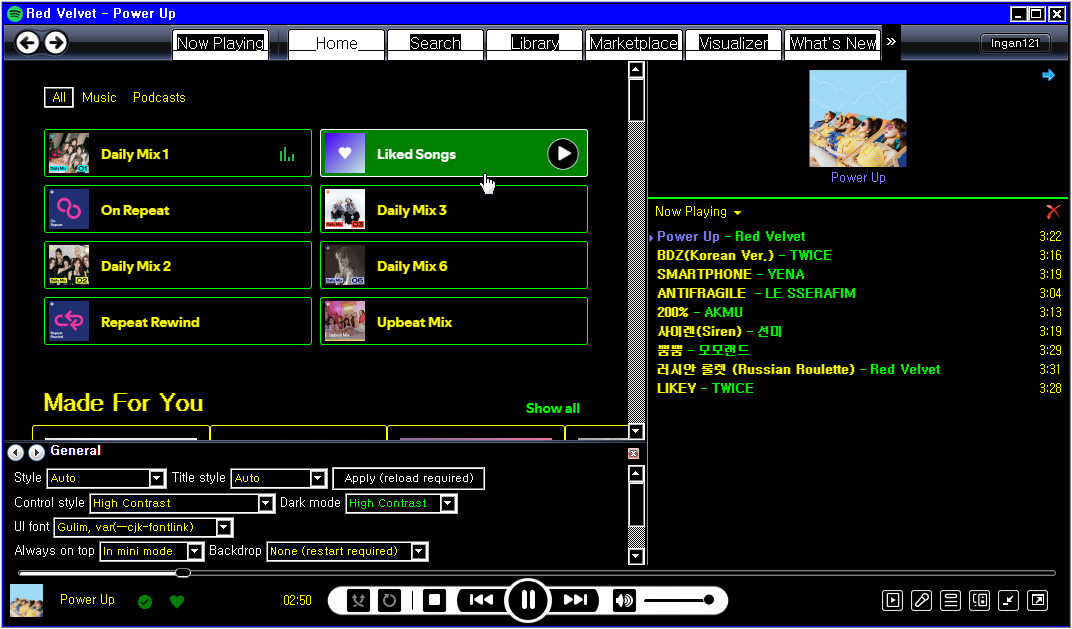The width and height of the screenshot is (1072, 629).
Task: Click the settings panel scrollbar down arrow
Action: 636,555
